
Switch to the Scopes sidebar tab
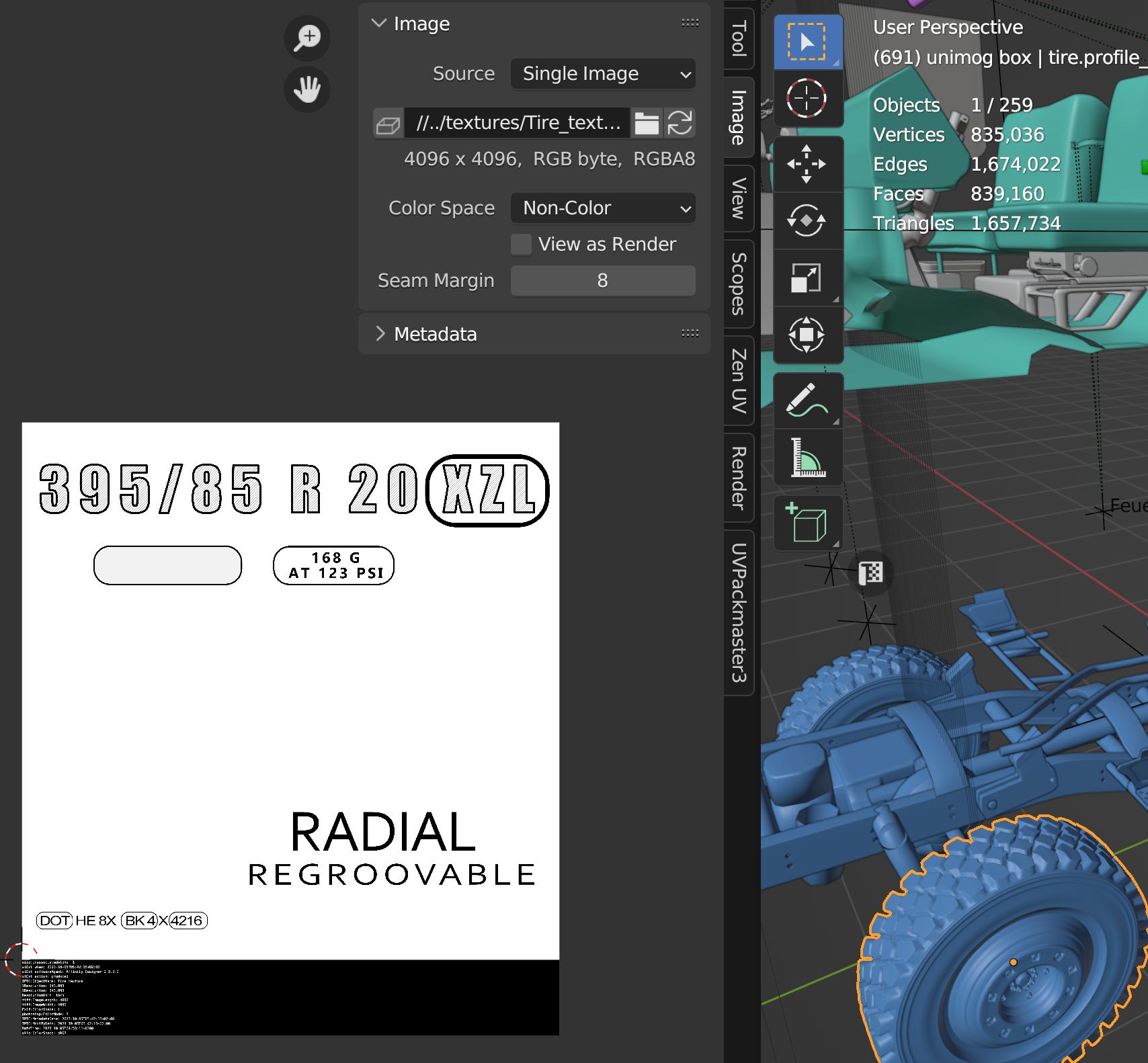tap(739, 284)
